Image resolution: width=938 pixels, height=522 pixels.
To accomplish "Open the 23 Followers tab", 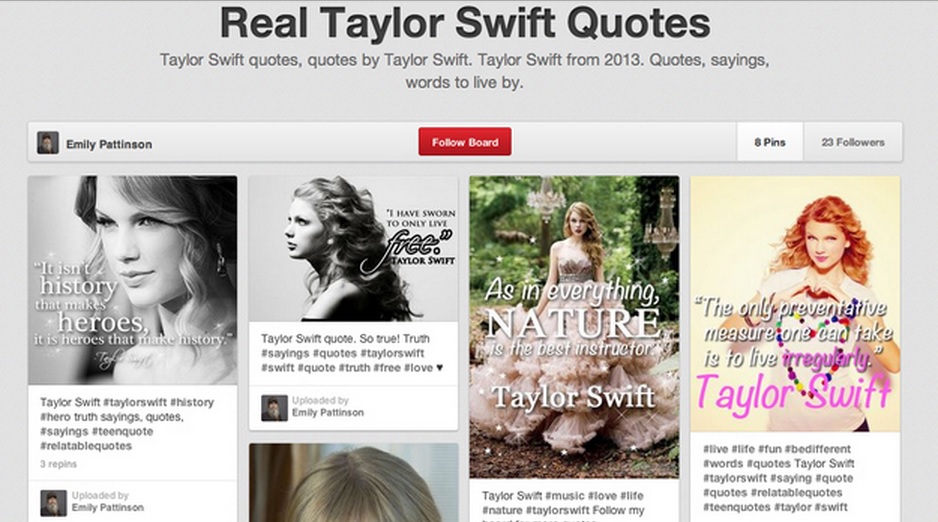I will (852, 142).
